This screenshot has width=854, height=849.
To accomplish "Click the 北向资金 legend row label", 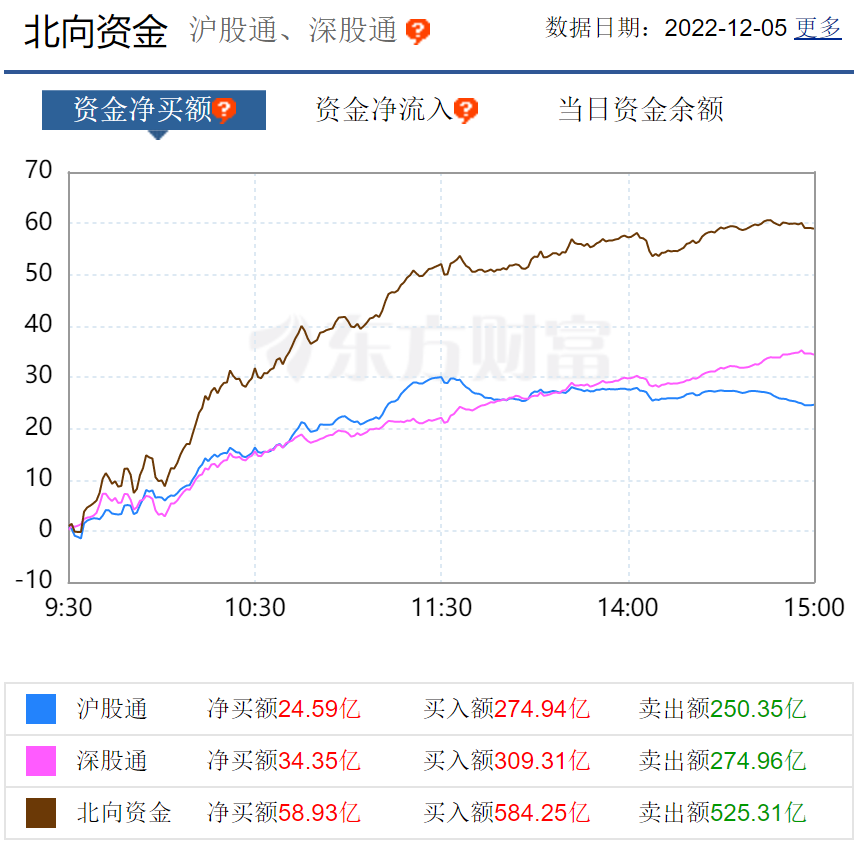I will pos(124,813).
